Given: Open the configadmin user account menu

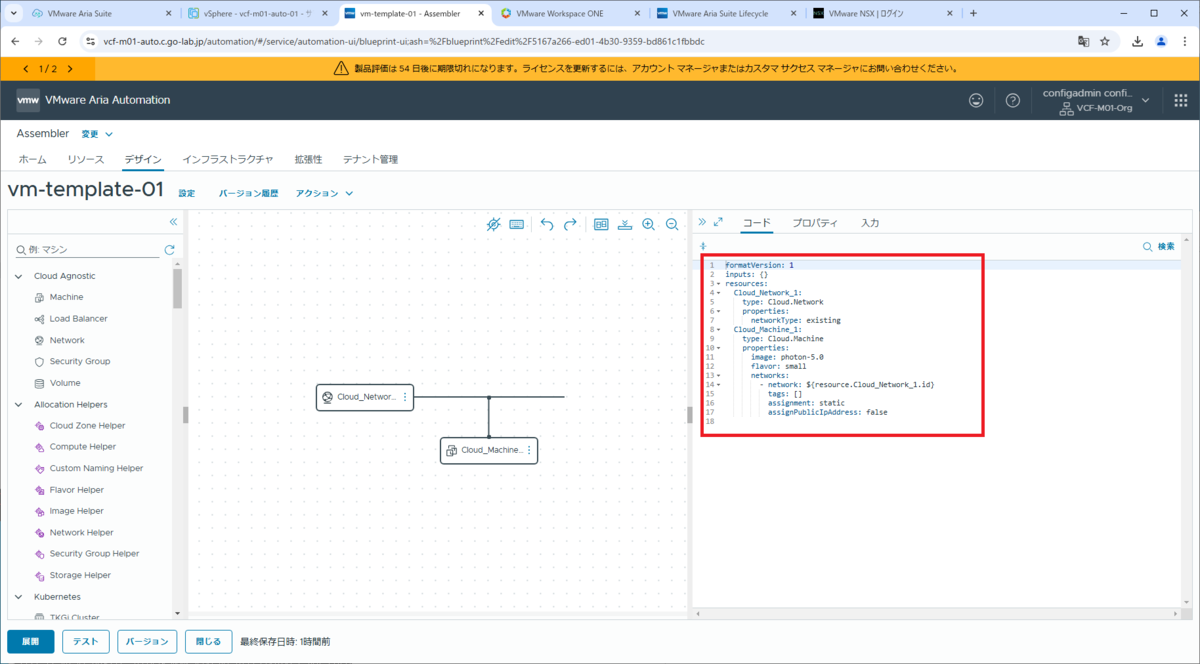Looking at the screenshot, I should pos(1094,100).
